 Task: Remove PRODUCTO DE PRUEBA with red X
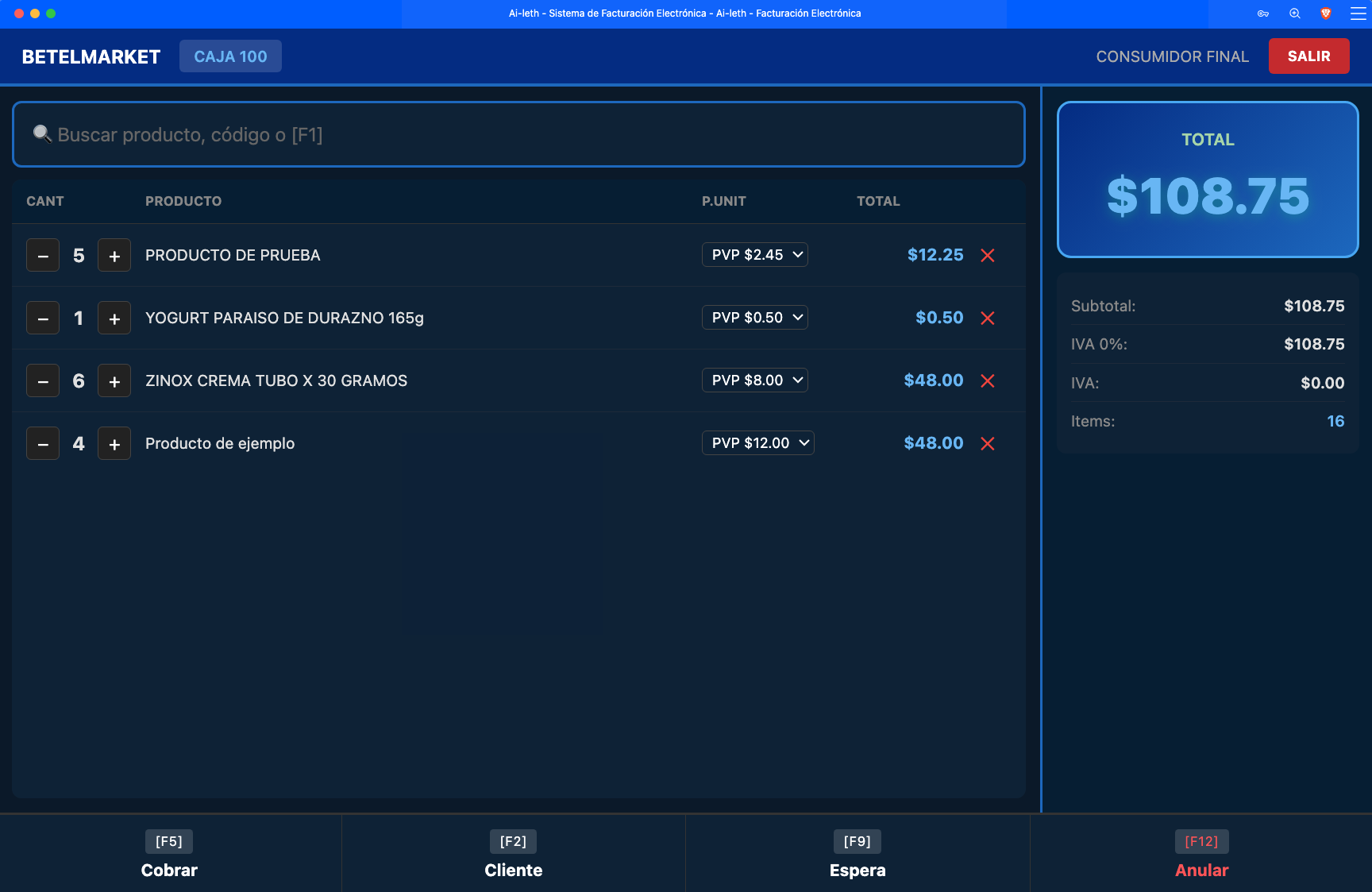pyautogui.click(x=988, y=256)
